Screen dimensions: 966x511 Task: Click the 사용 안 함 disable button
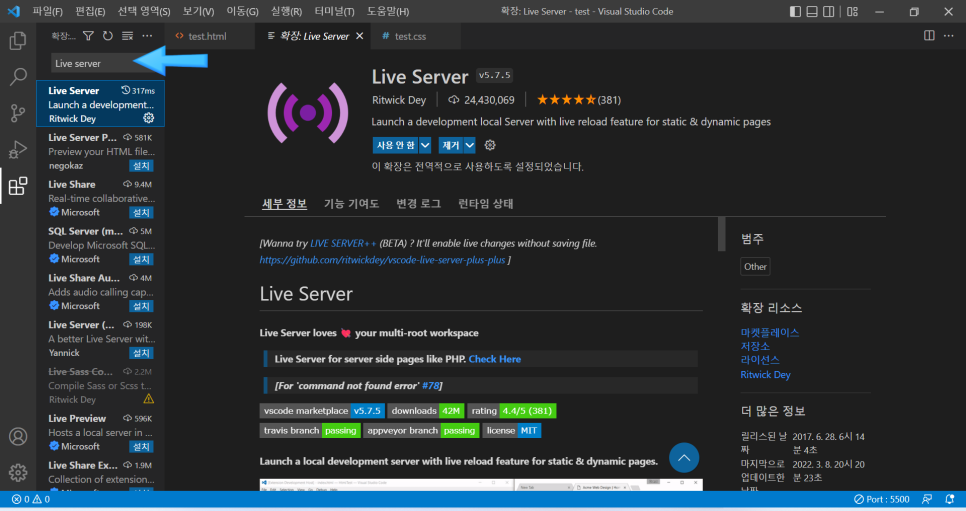coord(396,145)
